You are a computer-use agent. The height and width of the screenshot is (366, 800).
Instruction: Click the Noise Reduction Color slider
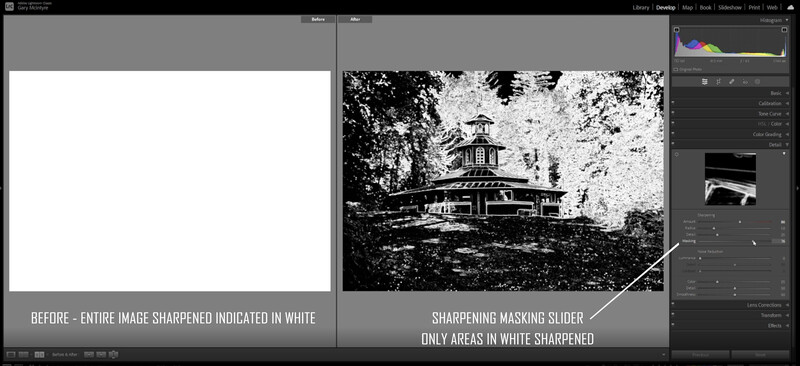coord(735,282)
